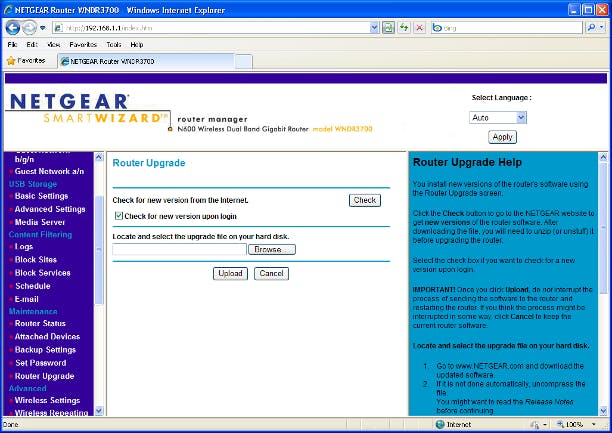Open the search provider dropdown arrow
Viewport: 612px width, 433px height.
(602, 28)
